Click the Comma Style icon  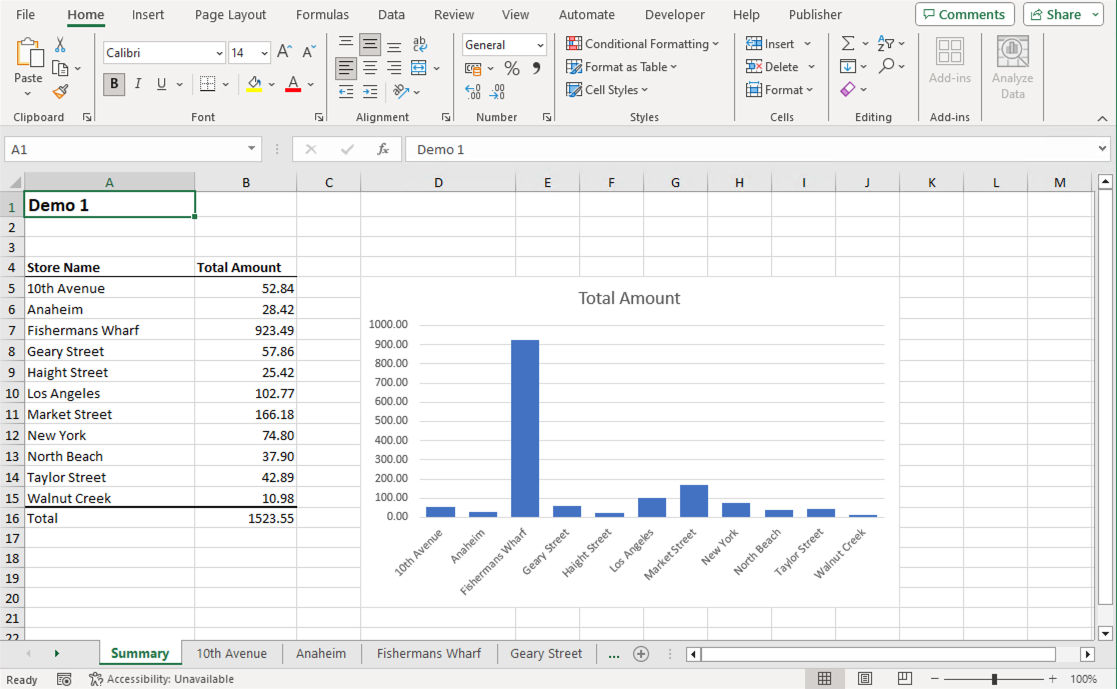pos(537,68)
